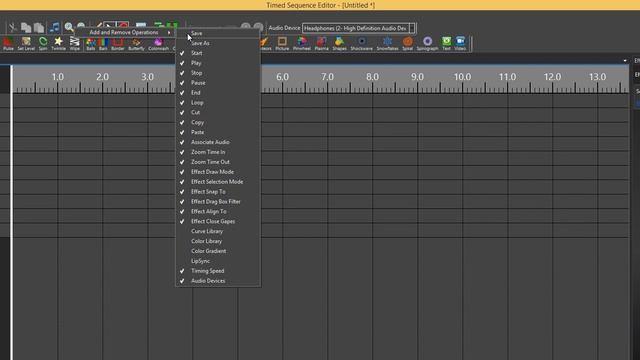Viewport: 640px width, 360px height.
Task: Click the small dropdown arrow above timeline
Action: (x=625, y=61)
